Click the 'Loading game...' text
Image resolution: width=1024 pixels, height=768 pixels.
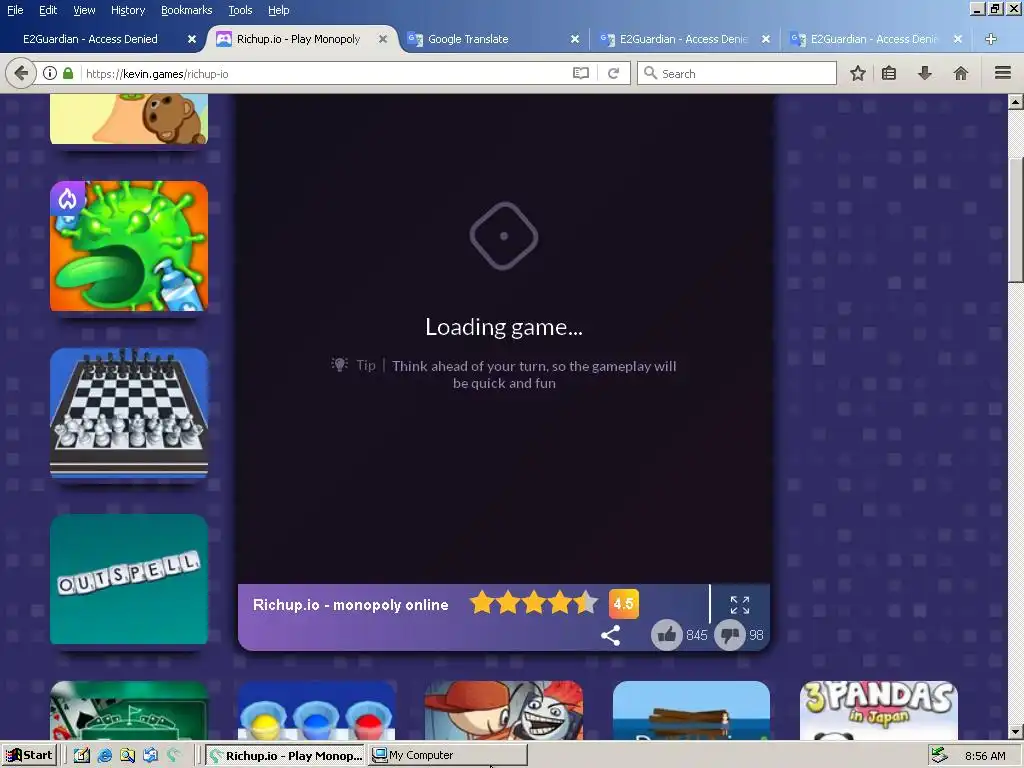click(x=504, y=327)
